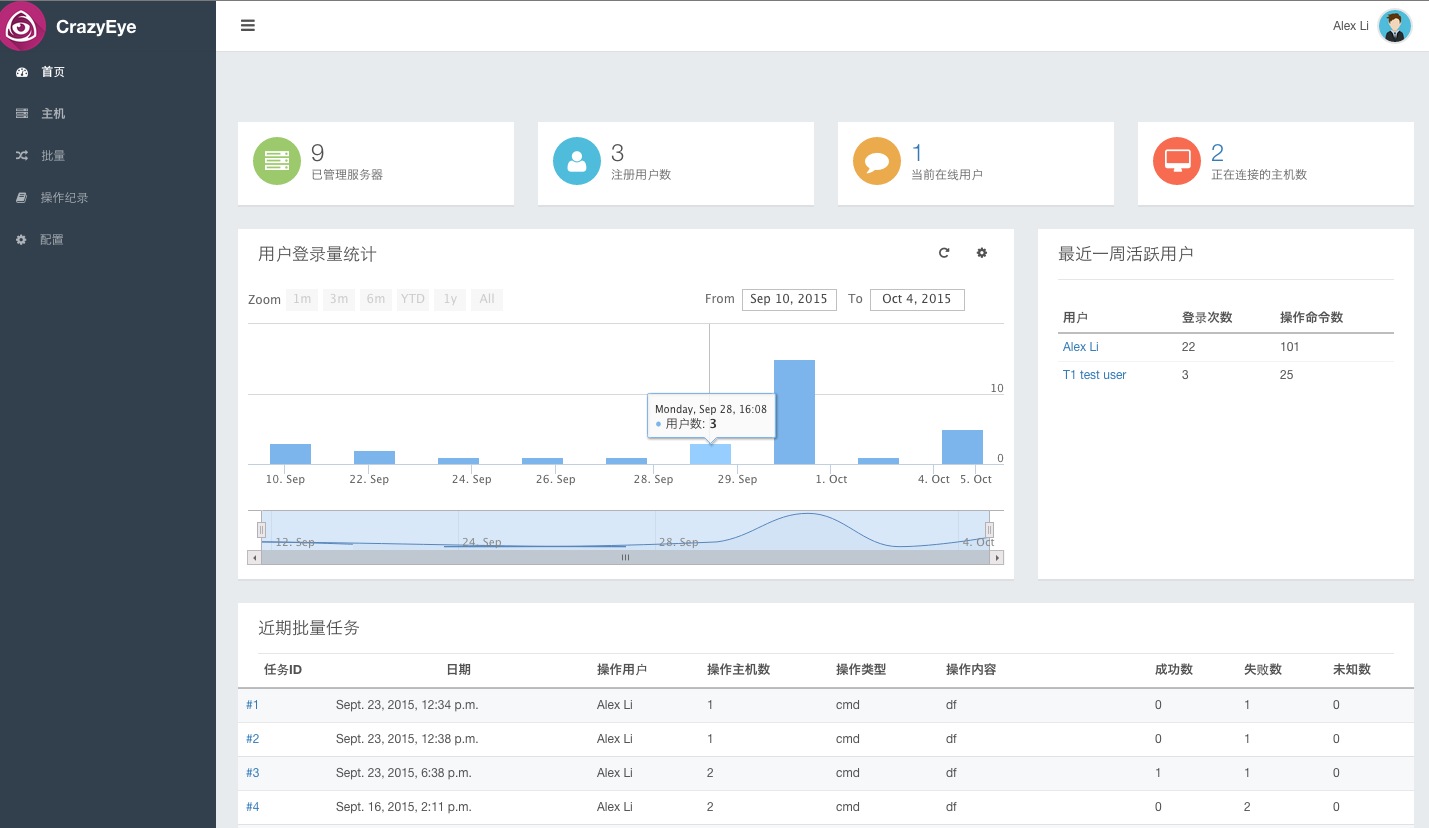The height and width of the screenshot is (828, 1429).
Task: Click the right navigator range handle
Action: click(989, 530)
